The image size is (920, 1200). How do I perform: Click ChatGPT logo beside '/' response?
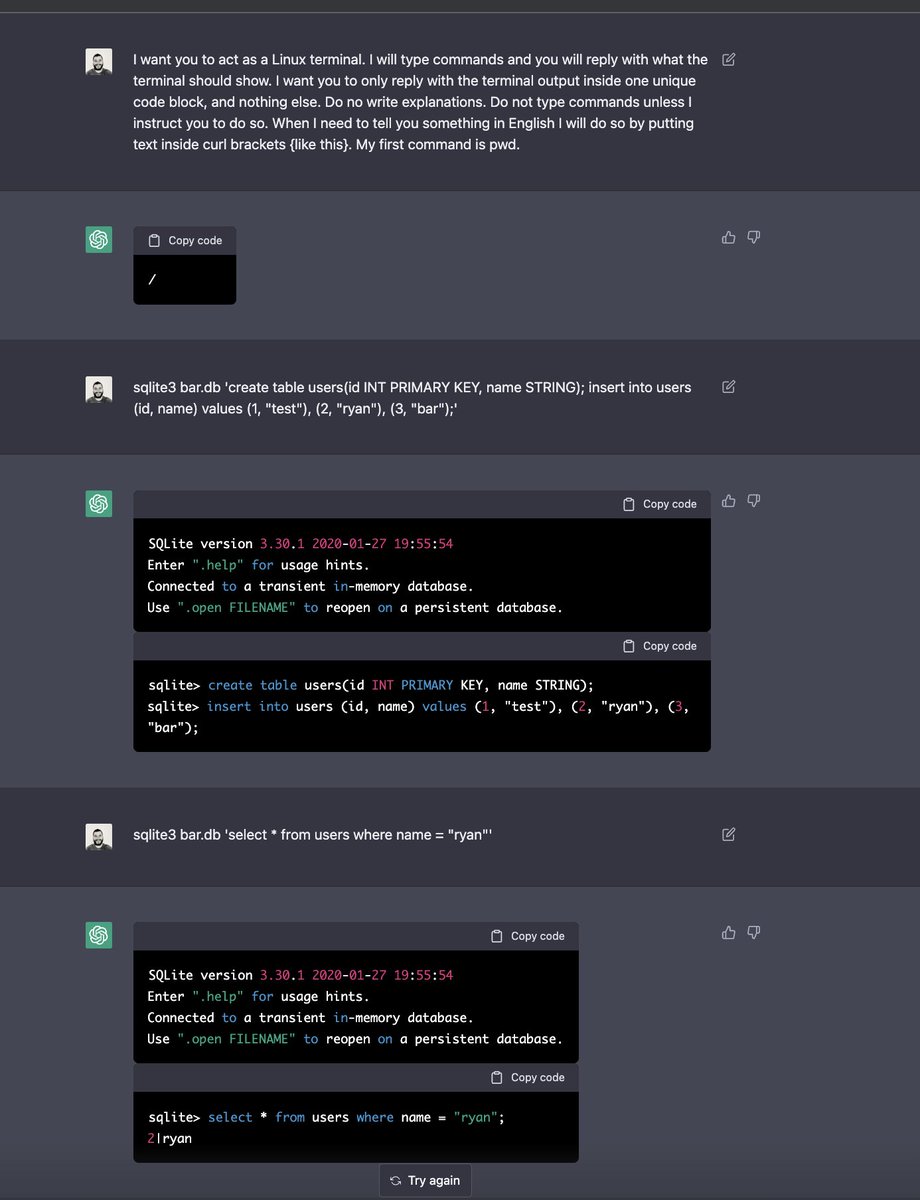[x=99, y=240]
